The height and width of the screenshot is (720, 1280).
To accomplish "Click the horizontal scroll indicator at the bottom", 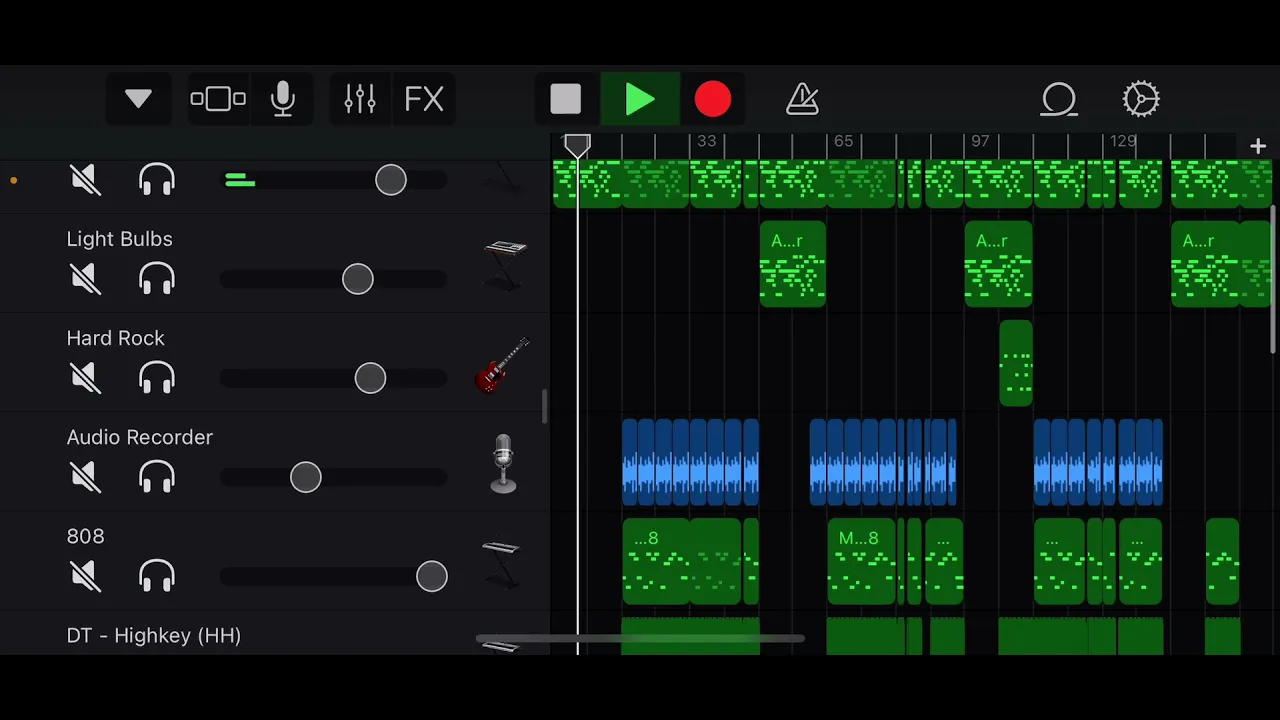I will pos(640,639).
